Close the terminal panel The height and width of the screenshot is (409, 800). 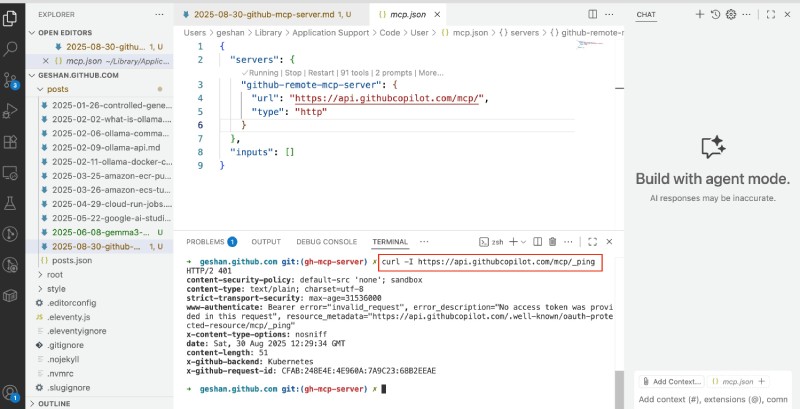pyautogui.click(x=609, y=242)
